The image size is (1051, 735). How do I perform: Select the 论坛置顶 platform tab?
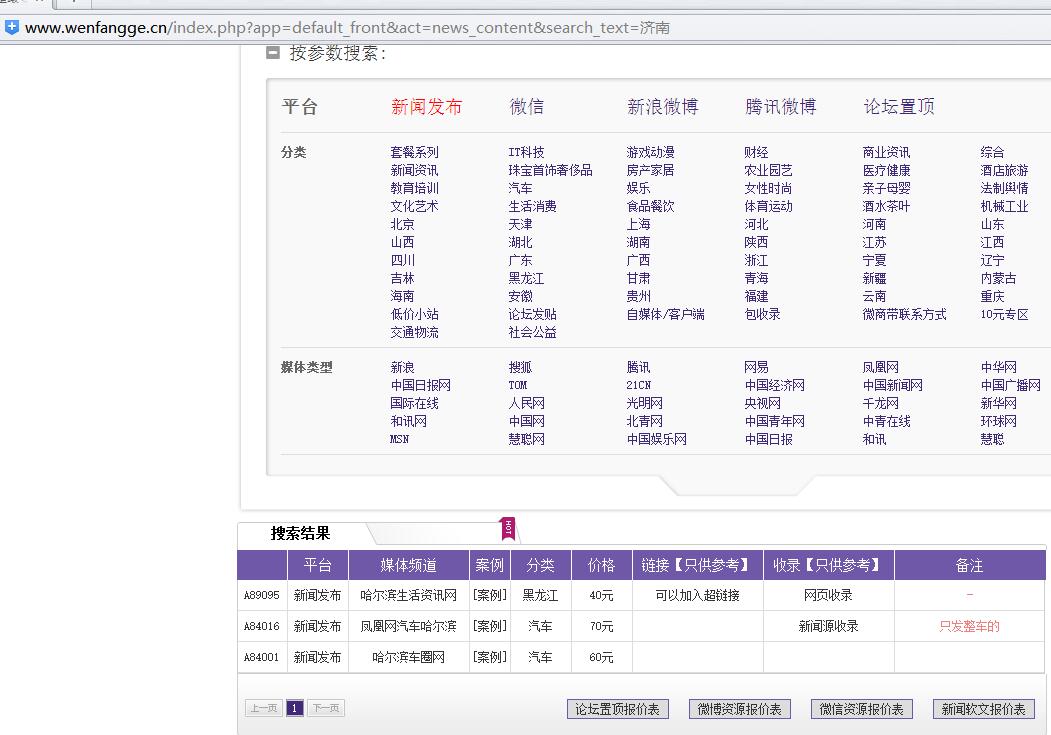click(899, 107)
